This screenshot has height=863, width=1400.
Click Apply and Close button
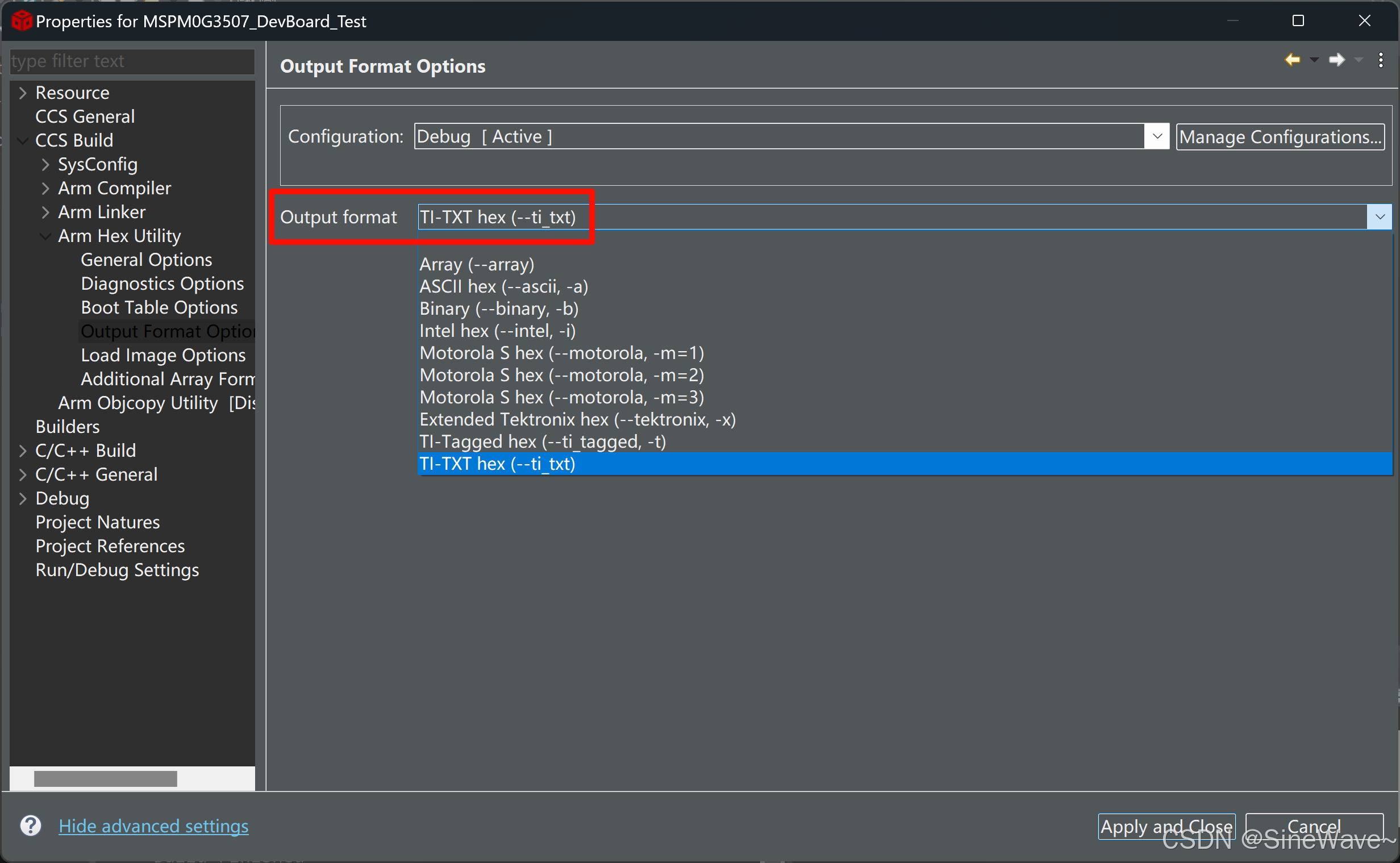click(x=1166, y=826)
